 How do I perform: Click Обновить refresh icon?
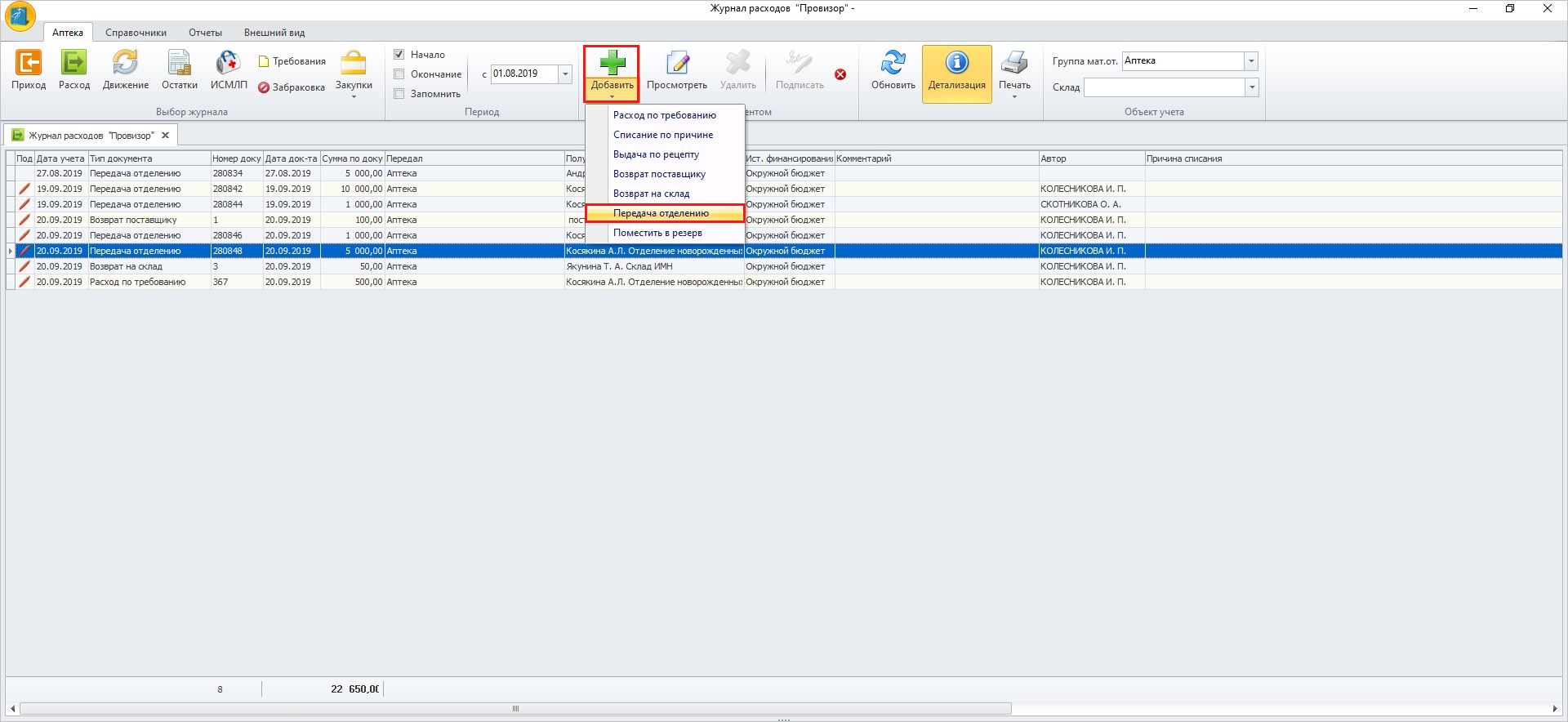(x=893, y=64)
